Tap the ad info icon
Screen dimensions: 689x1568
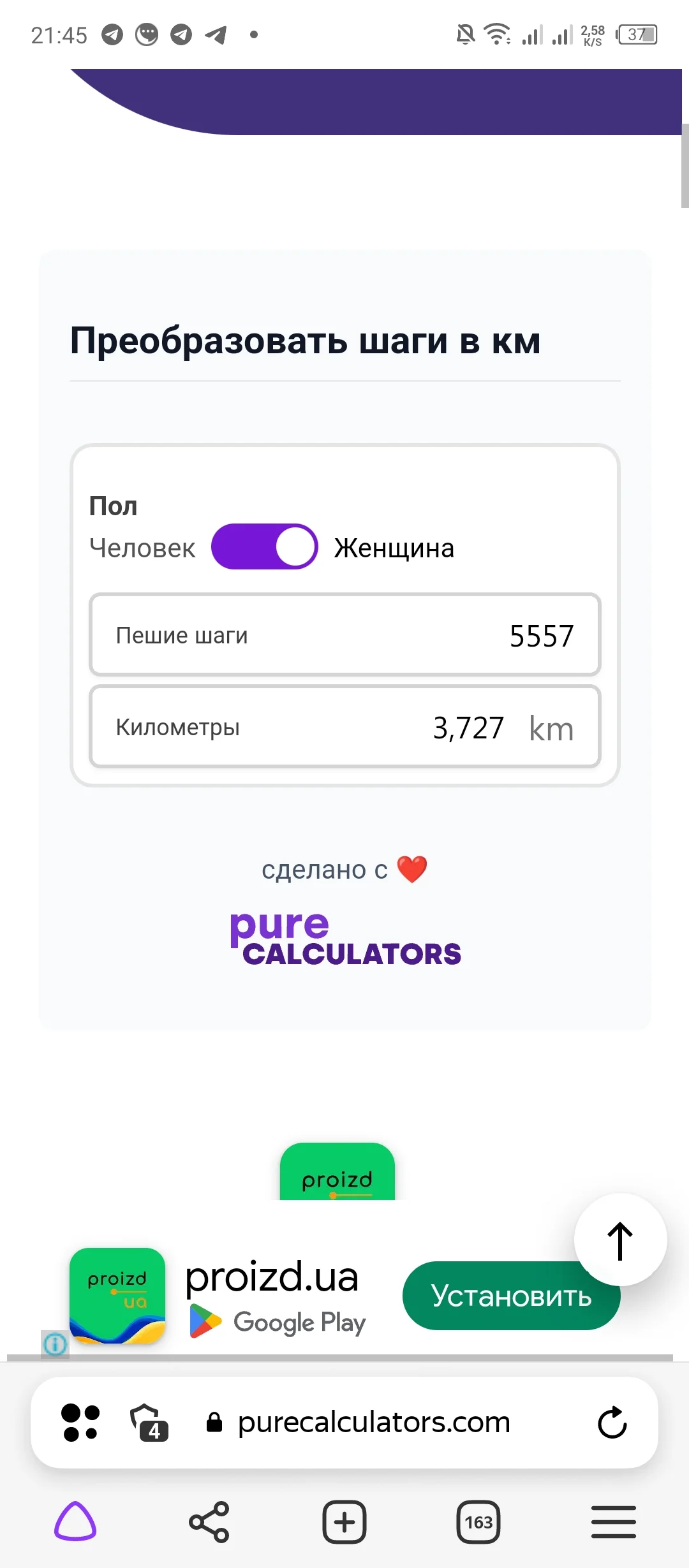click(x=55, y=1344)
